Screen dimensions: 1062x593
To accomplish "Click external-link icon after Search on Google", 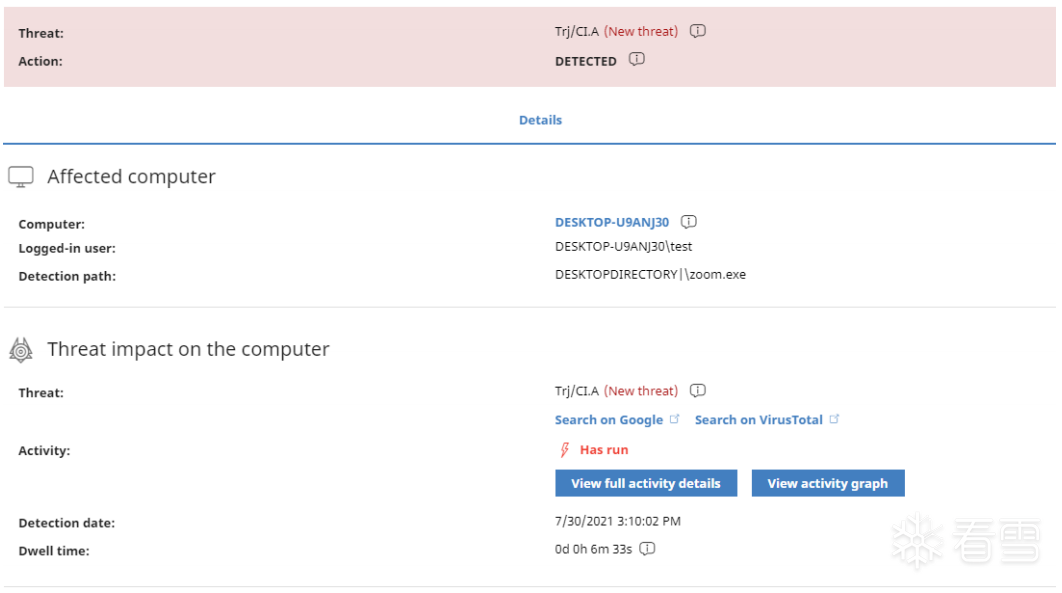I will [675, 419].
